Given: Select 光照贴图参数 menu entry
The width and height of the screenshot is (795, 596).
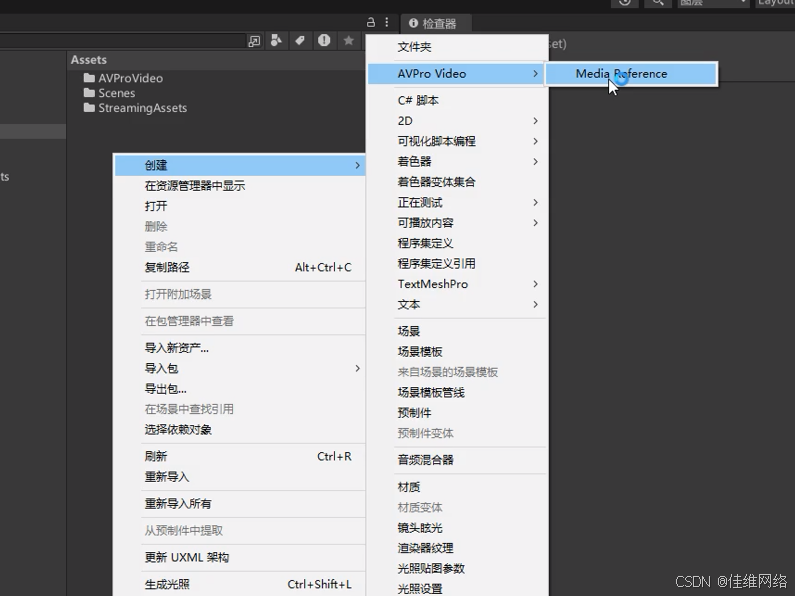Looking at the screenshot, I should (x=457, y=568).
